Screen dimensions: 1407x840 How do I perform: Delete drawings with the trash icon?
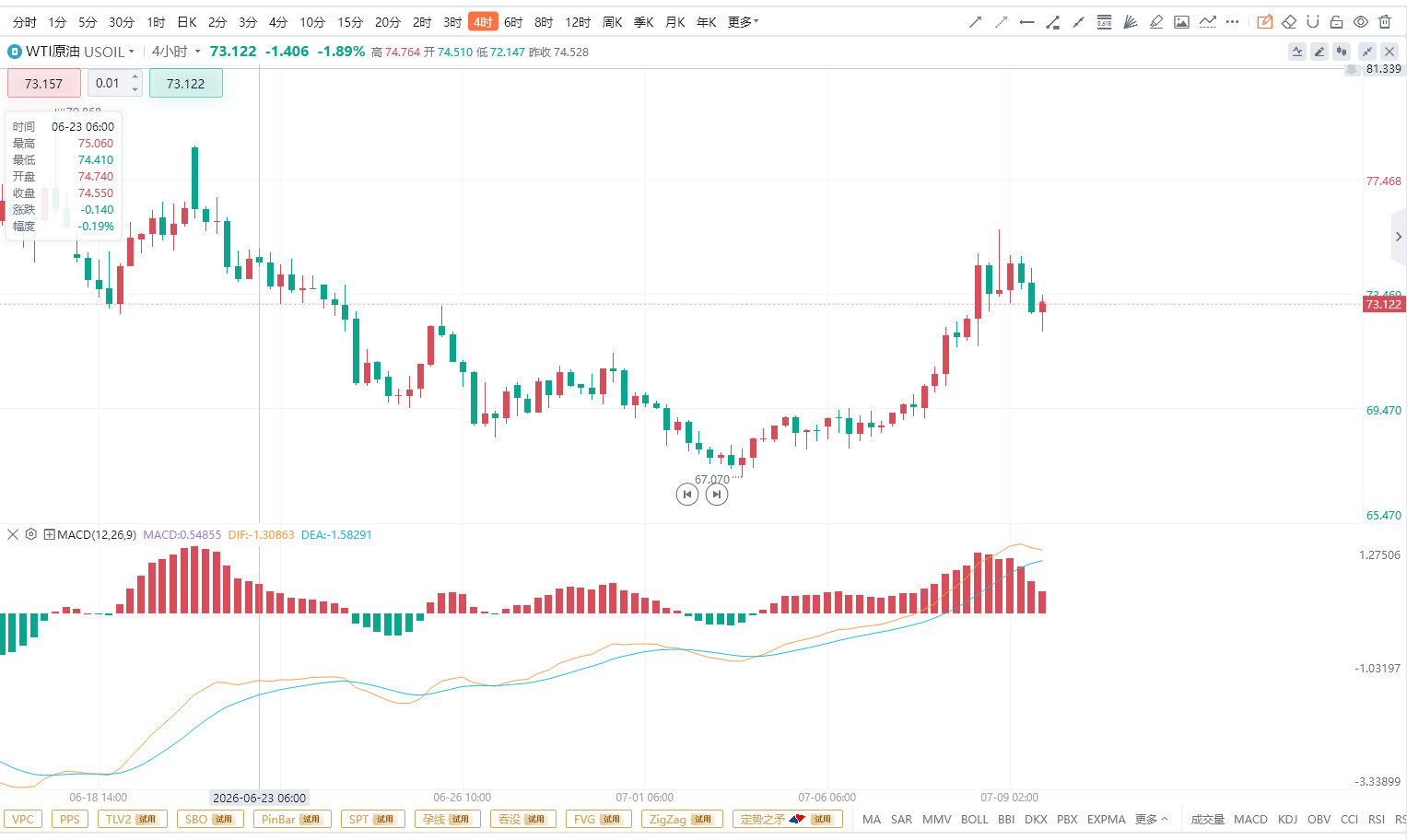click(1385, 22)
